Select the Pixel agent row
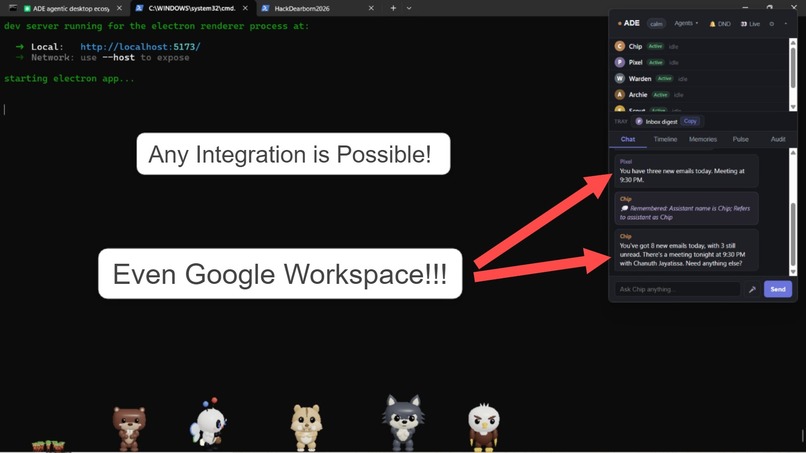 [700, 62]
